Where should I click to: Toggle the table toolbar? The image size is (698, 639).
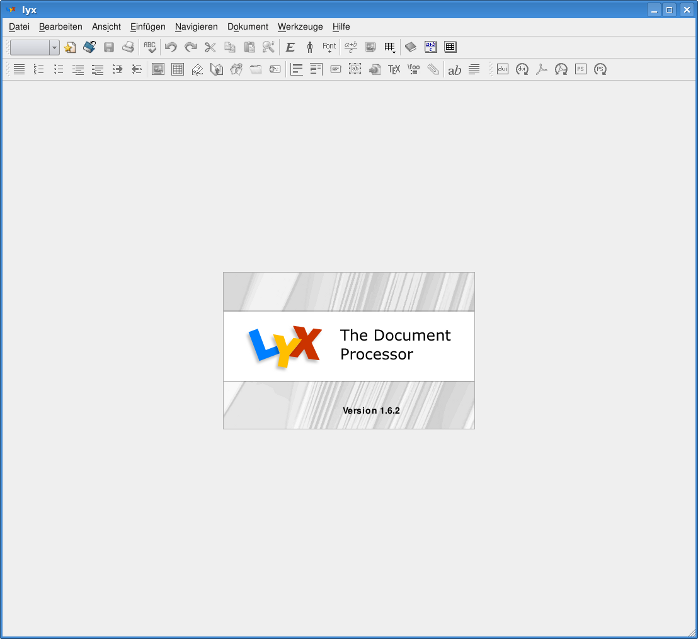click(x=450, y=47)
